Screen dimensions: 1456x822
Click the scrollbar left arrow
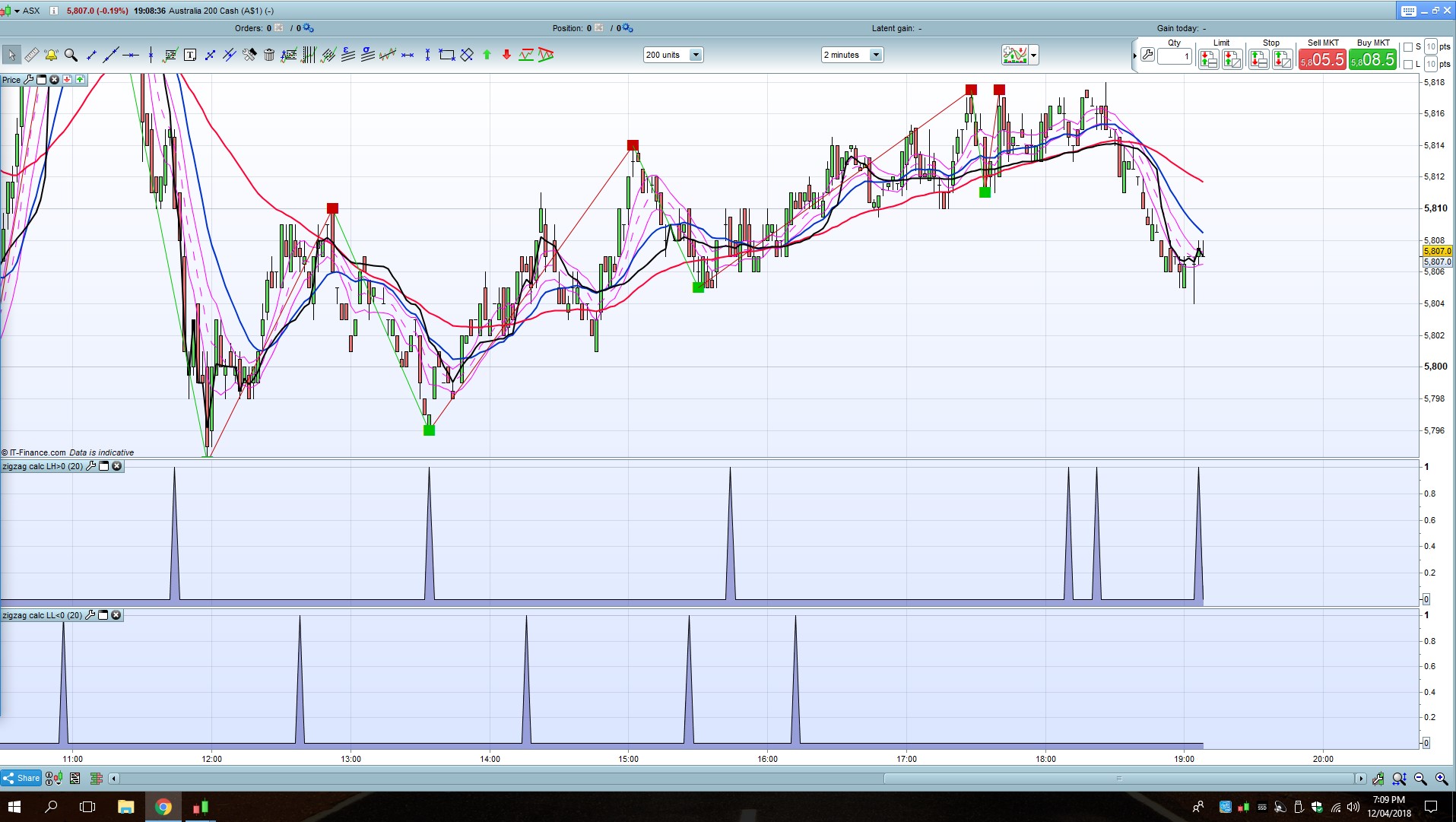coord(114,778)
